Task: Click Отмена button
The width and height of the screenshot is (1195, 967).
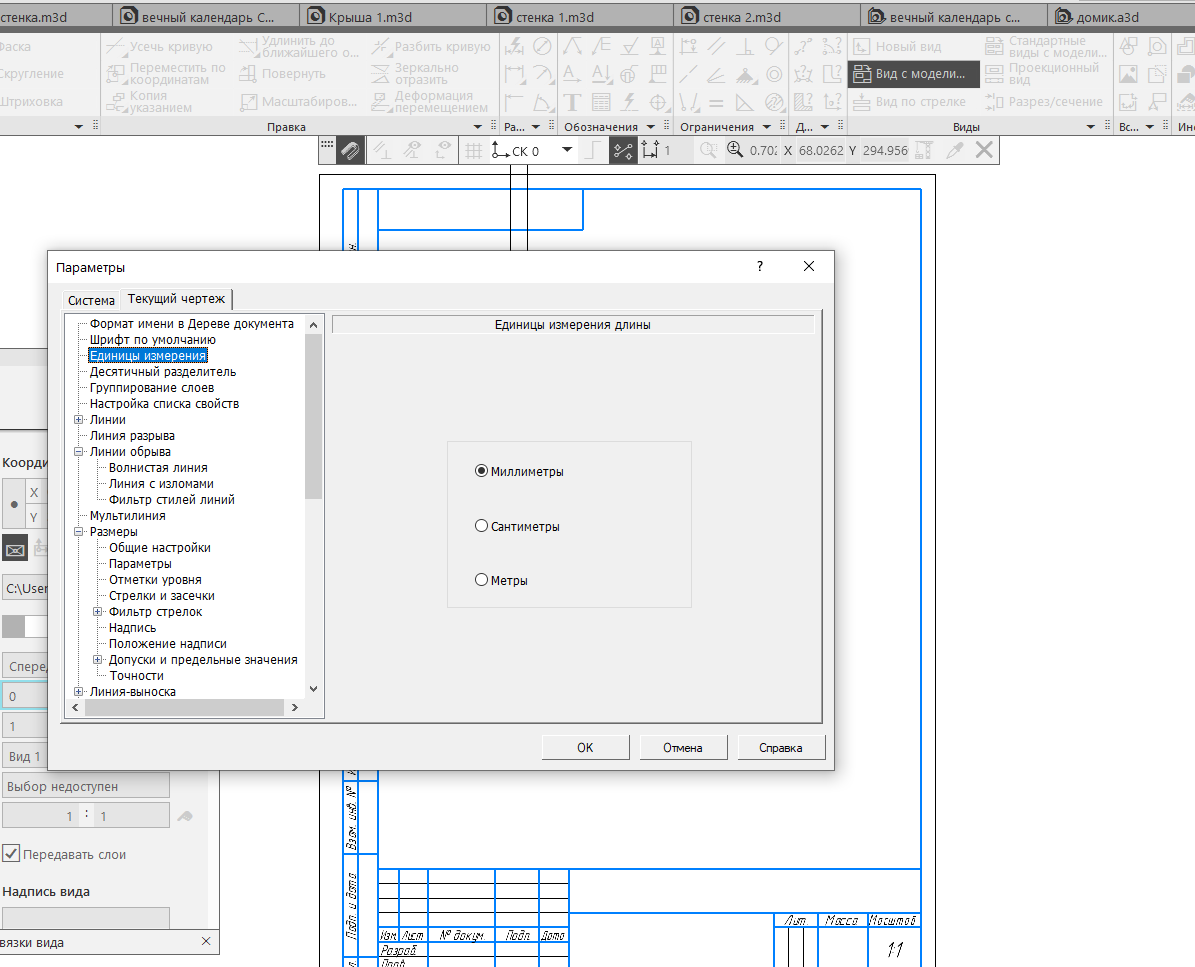Action: tap(683, 748)
